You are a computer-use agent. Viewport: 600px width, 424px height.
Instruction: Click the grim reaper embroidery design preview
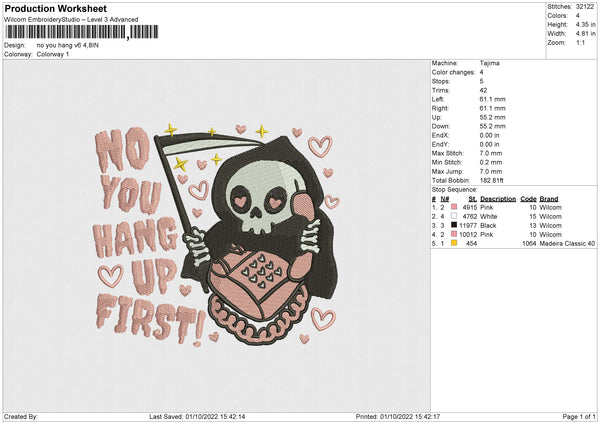pyautogui.click(x=217, y=235)
